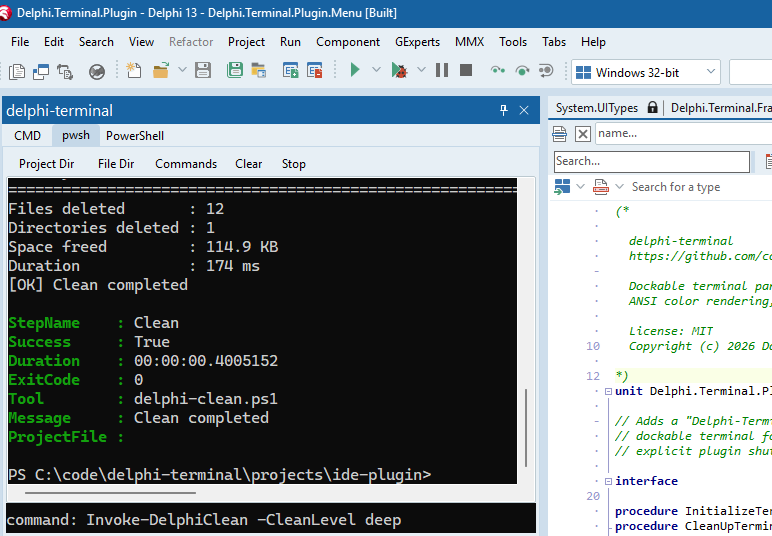The height and width of the screenshot is (536, 772).
Task: Click the lock icon beside System.UITypes
Action: (652, 107)
